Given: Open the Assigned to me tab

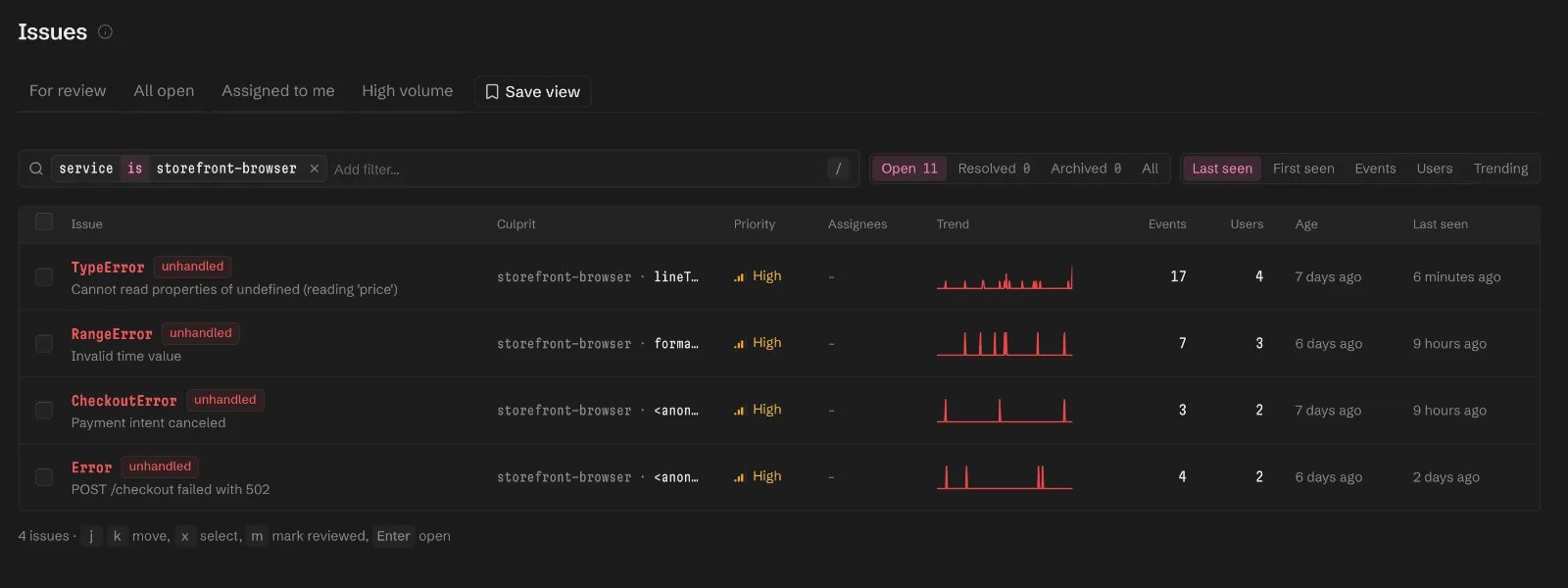Looking at the screenshot, I should [x=278, y=91].
